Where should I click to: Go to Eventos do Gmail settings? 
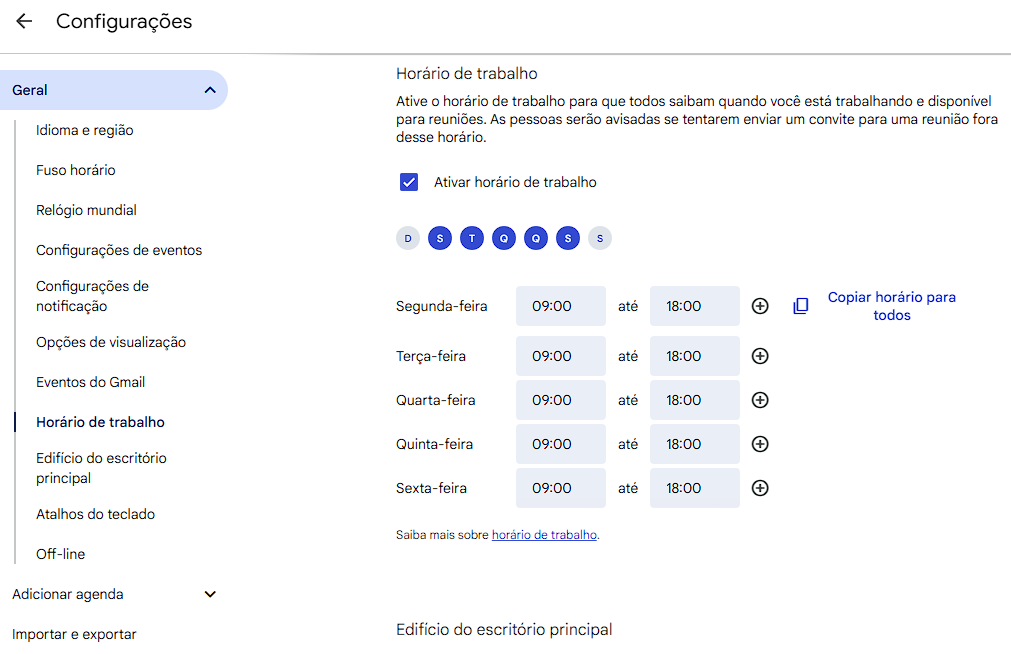click(90, 382)
